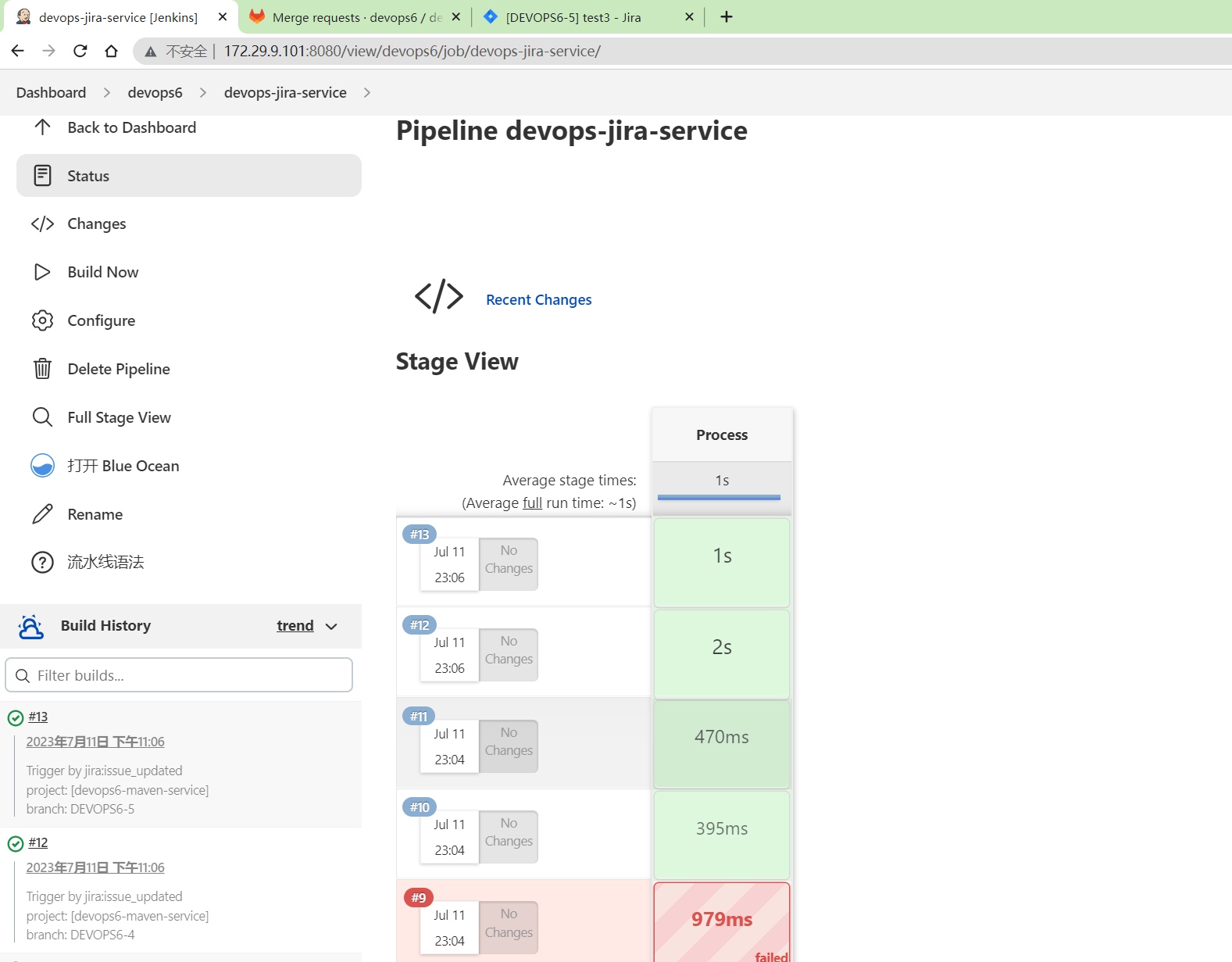This screenshot has width=1232, height=962.
Task: Click the Process stage header
Action: tap(722, 435)
